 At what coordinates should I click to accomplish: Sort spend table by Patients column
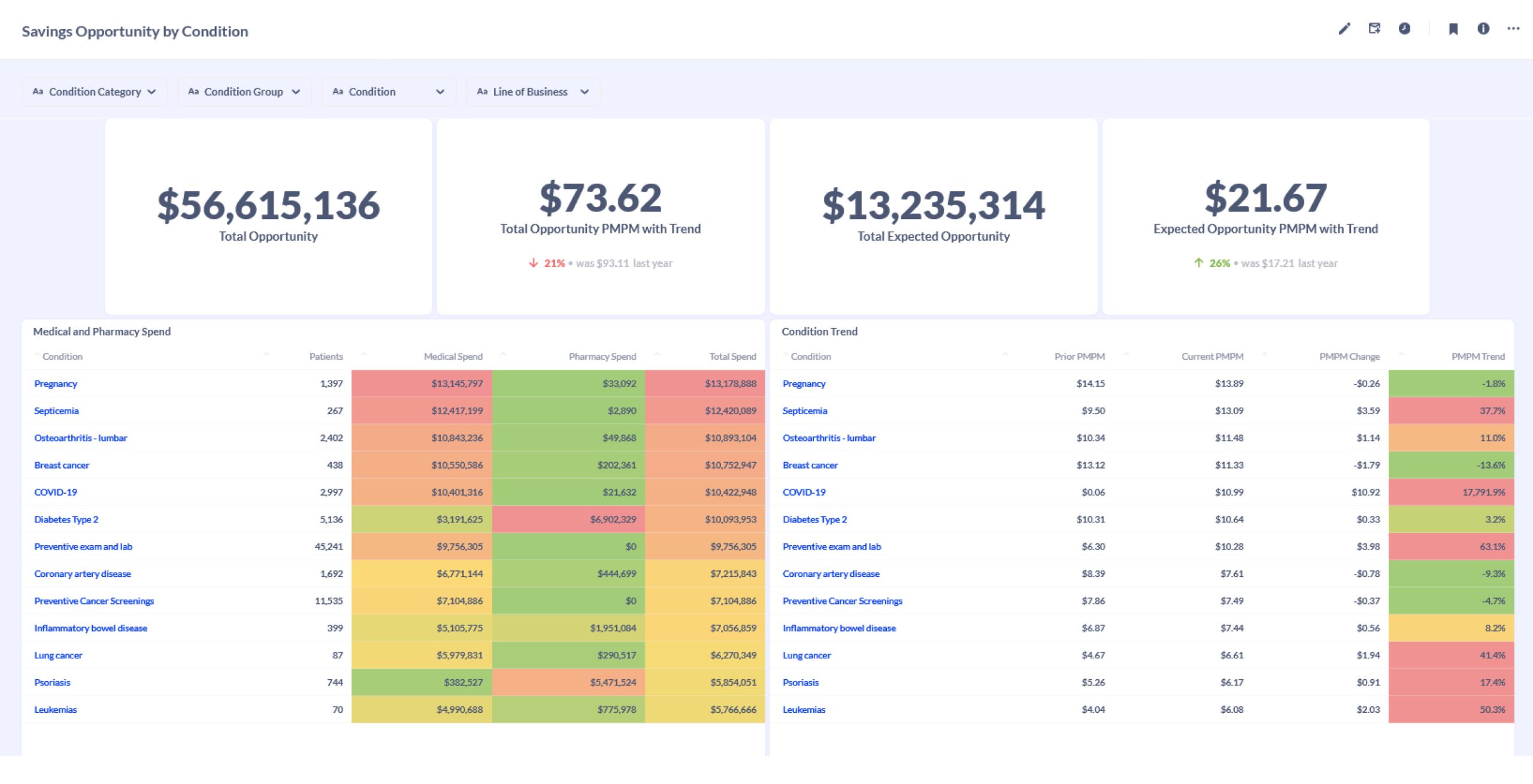tap(326, 356)
